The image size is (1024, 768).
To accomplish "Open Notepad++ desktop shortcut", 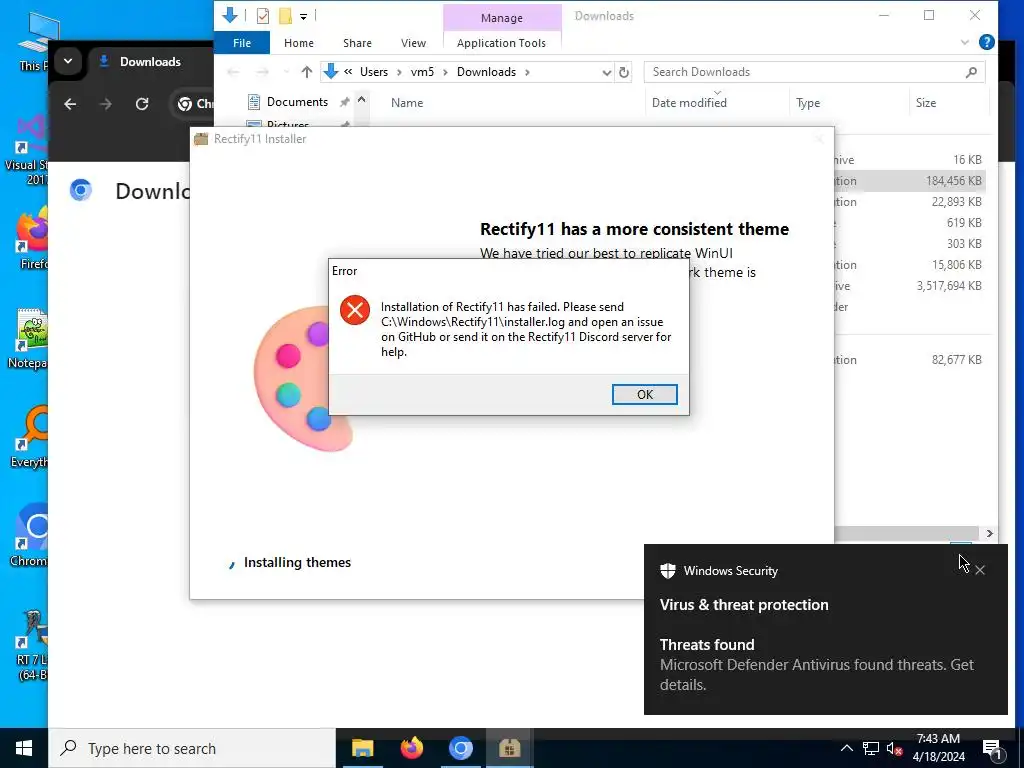I will [x=29, y=338].
